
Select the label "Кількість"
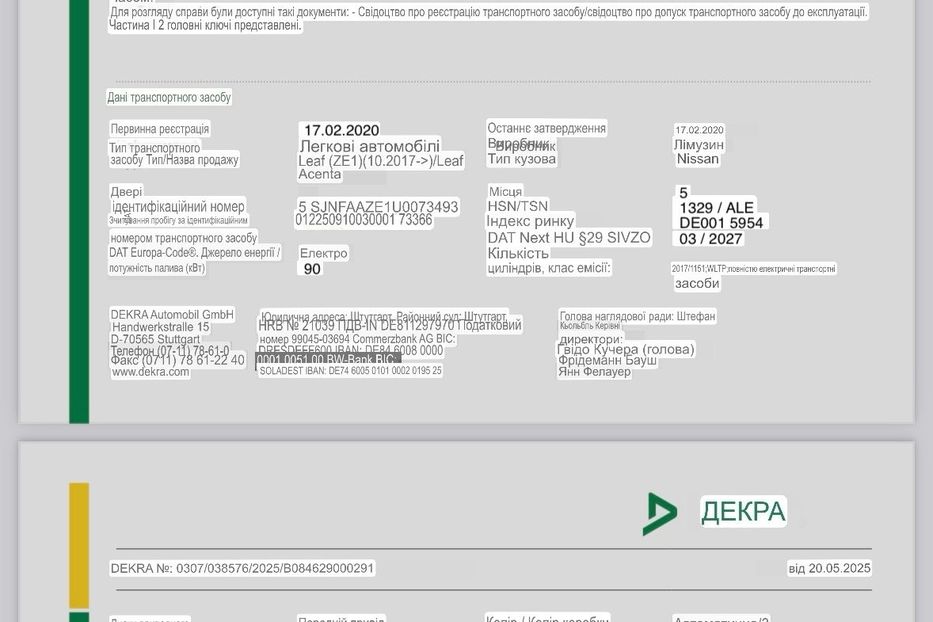click(x=518, y=254)
